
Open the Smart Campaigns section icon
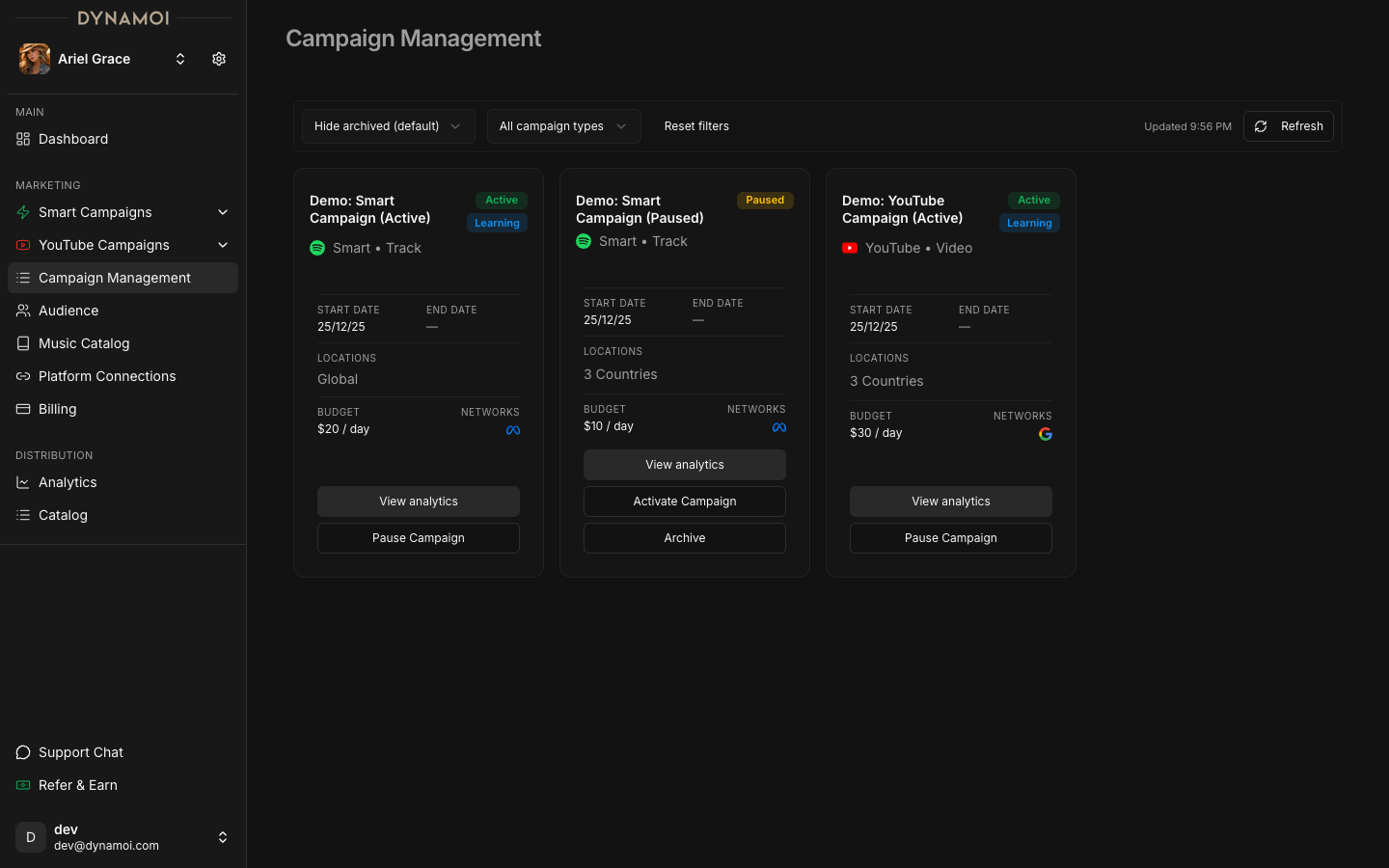coord(22,212)
